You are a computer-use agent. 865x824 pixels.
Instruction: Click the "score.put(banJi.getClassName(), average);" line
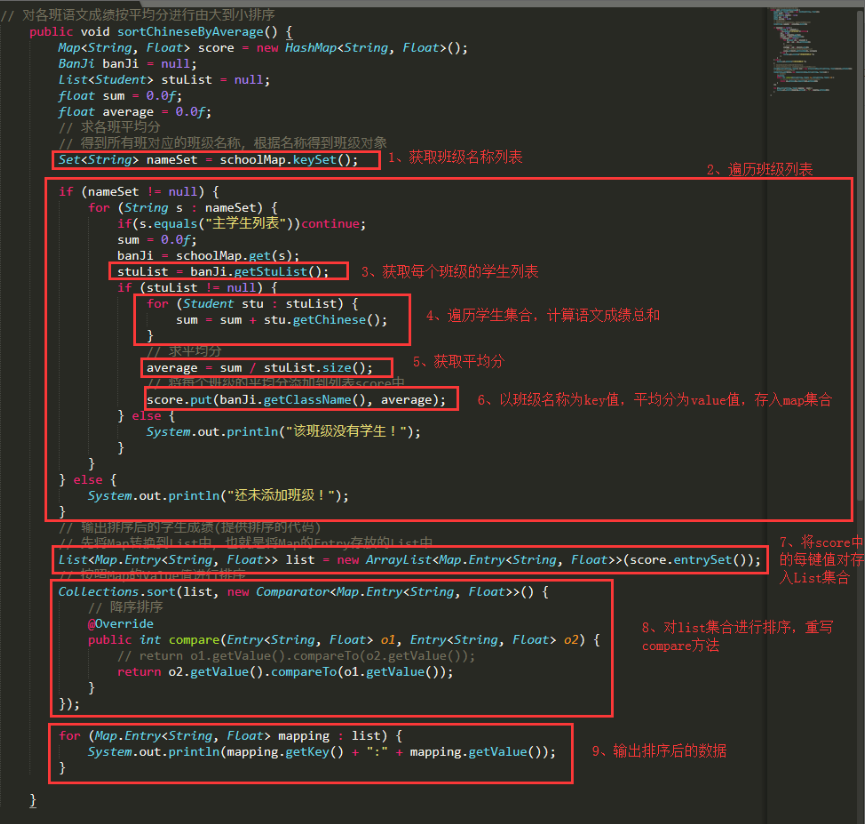pyautogui.click(x=296, y=400)
